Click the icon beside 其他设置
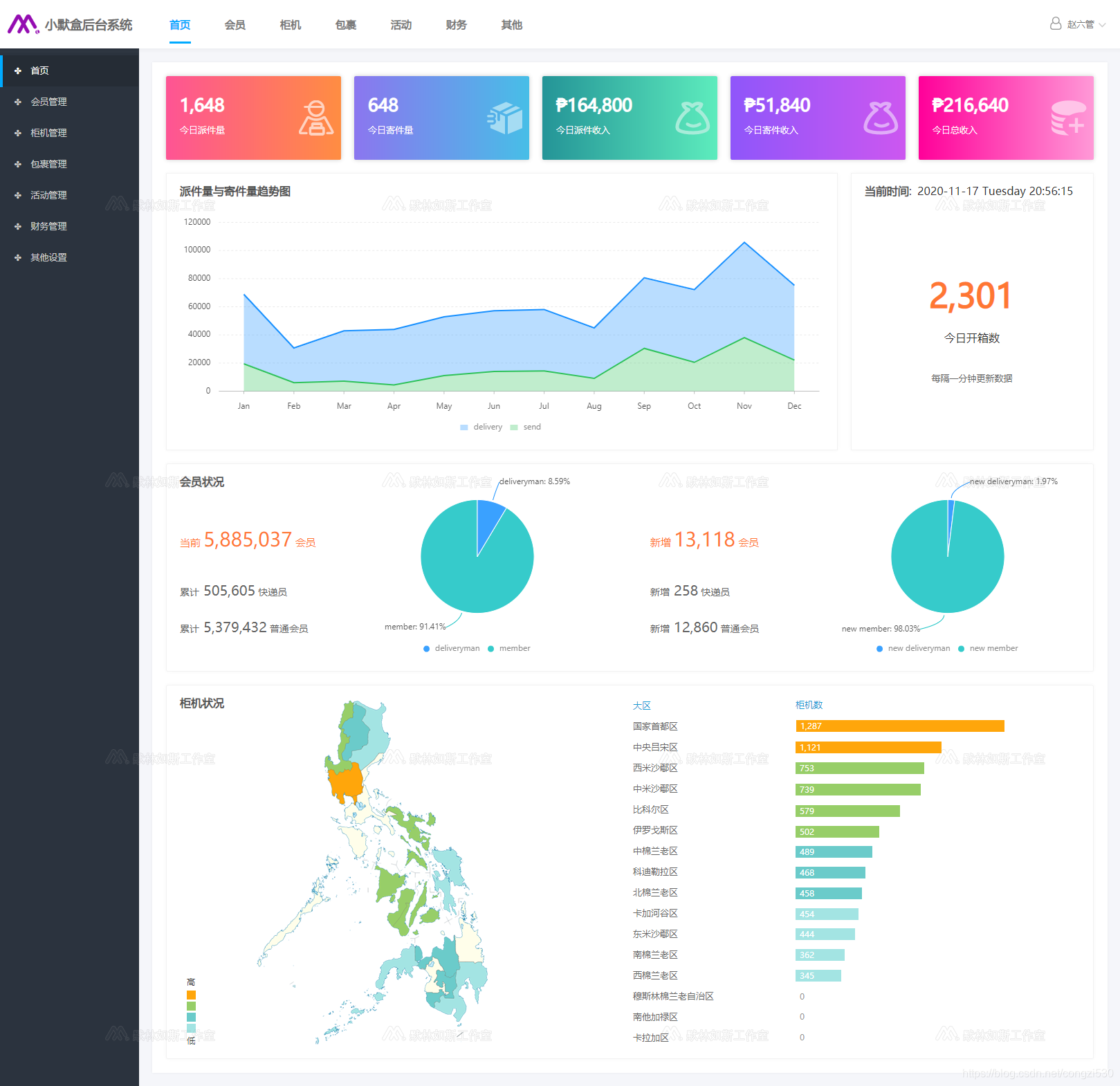The height and width of the screenshot is (1086, 1120). [18, 257]
